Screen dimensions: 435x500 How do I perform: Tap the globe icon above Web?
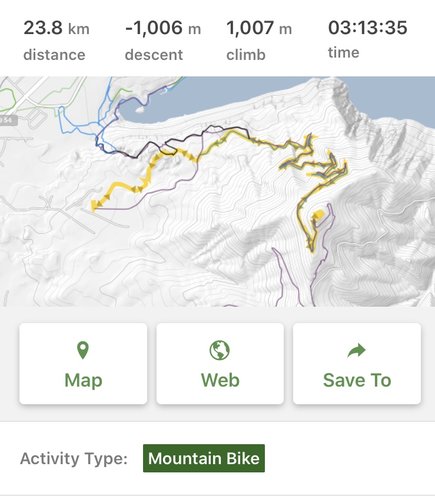220,350
